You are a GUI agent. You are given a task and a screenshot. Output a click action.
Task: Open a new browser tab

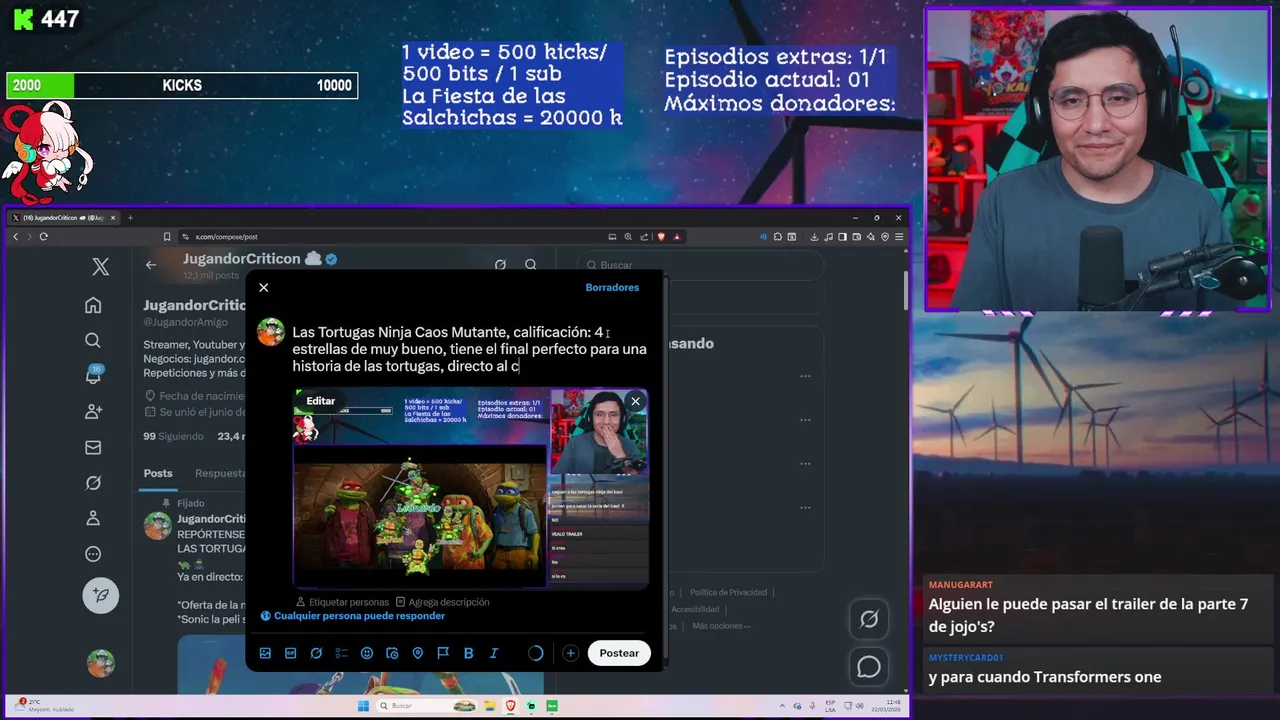[x=130, y=217]
